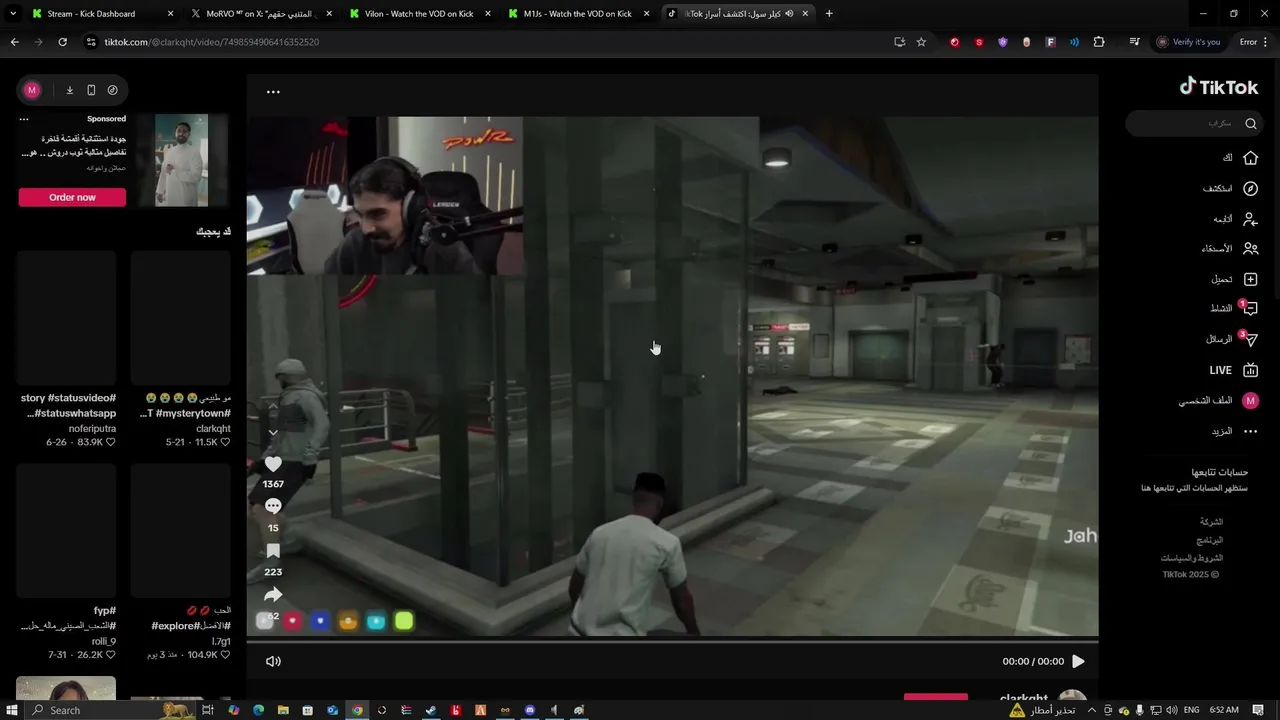
Task: Click the address bar URL
Action: click(212, 42)
